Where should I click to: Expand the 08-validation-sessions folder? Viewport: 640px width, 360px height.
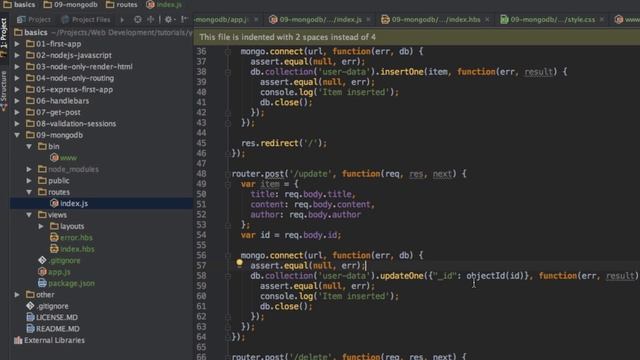coord(17,124)
